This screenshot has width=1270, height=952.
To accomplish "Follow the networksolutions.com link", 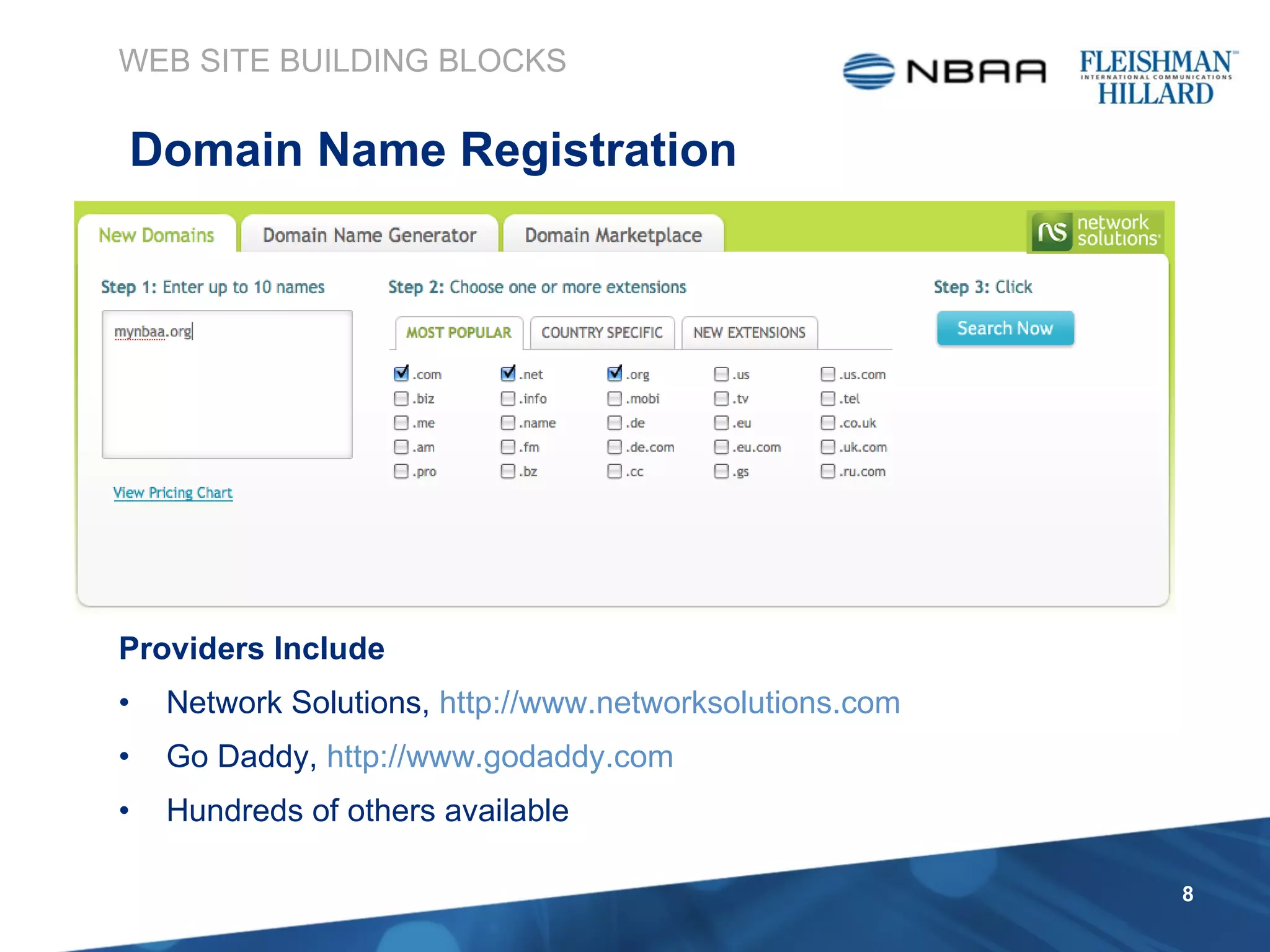I will tap(670, 703).
